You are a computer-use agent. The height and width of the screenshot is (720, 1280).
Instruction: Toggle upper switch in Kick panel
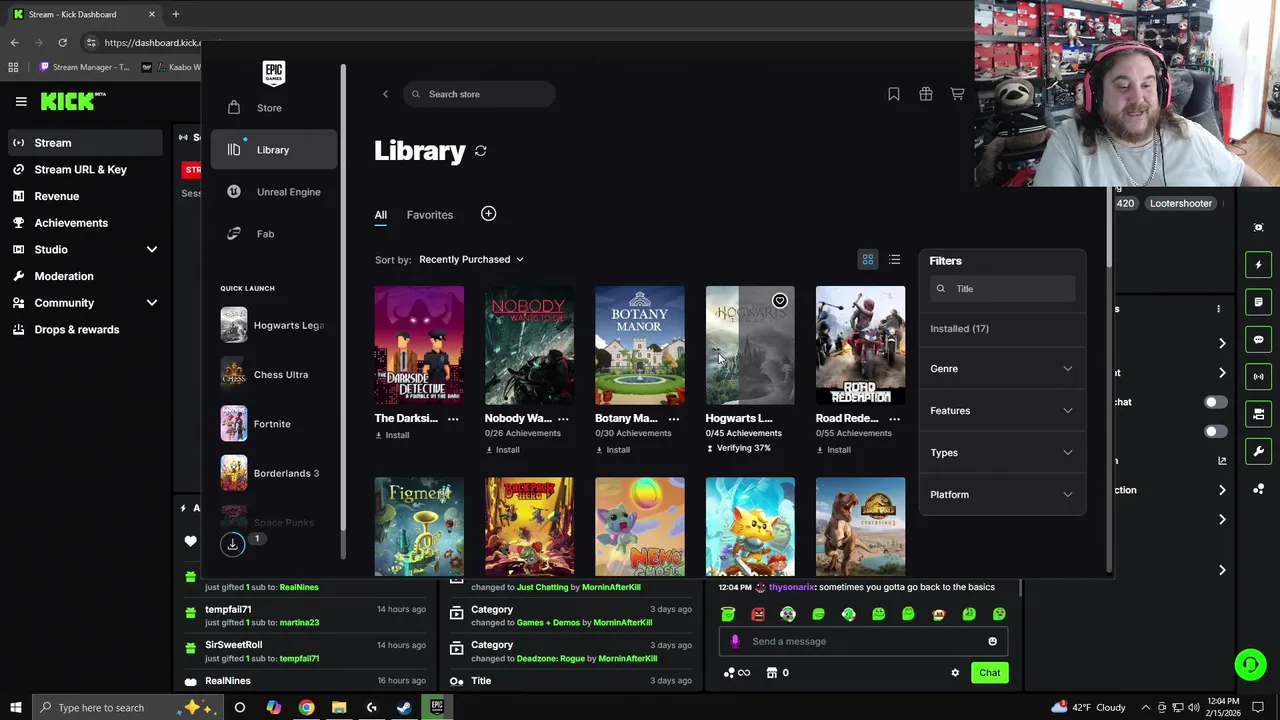pos(1215,402)
